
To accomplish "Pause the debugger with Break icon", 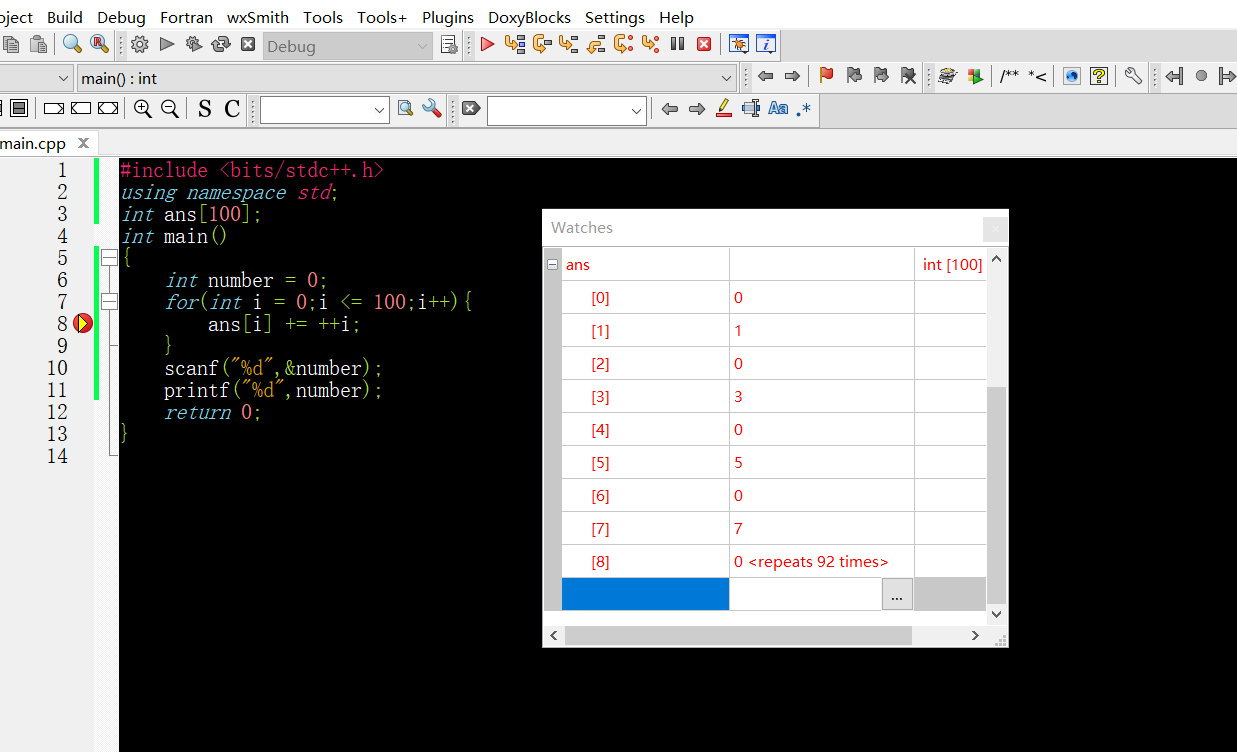I will coord(677,44).
